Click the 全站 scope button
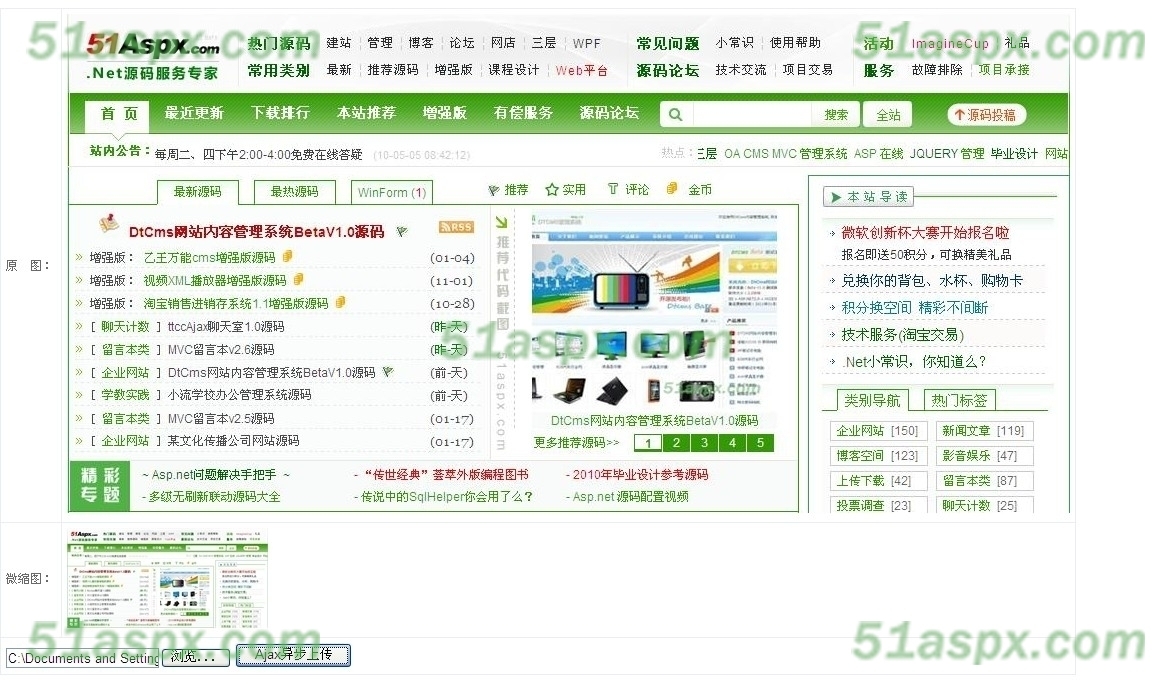The width and height of the screenshot is (1165, 685). [888, 115]
